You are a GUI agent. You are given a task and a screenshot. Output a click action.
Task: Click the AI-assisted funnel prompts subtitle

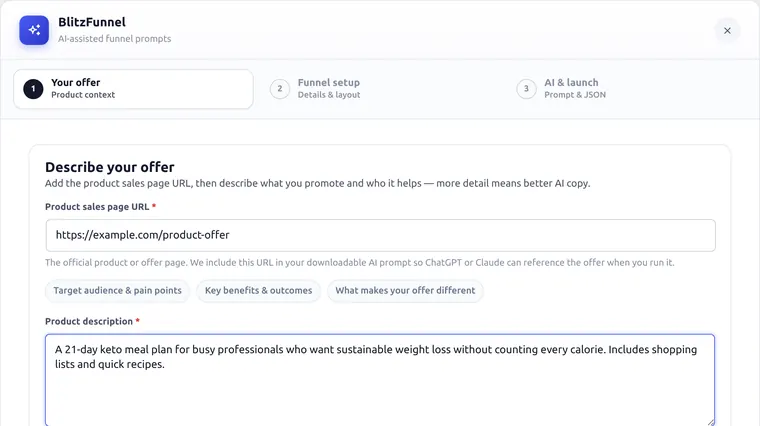click(114, 39)
